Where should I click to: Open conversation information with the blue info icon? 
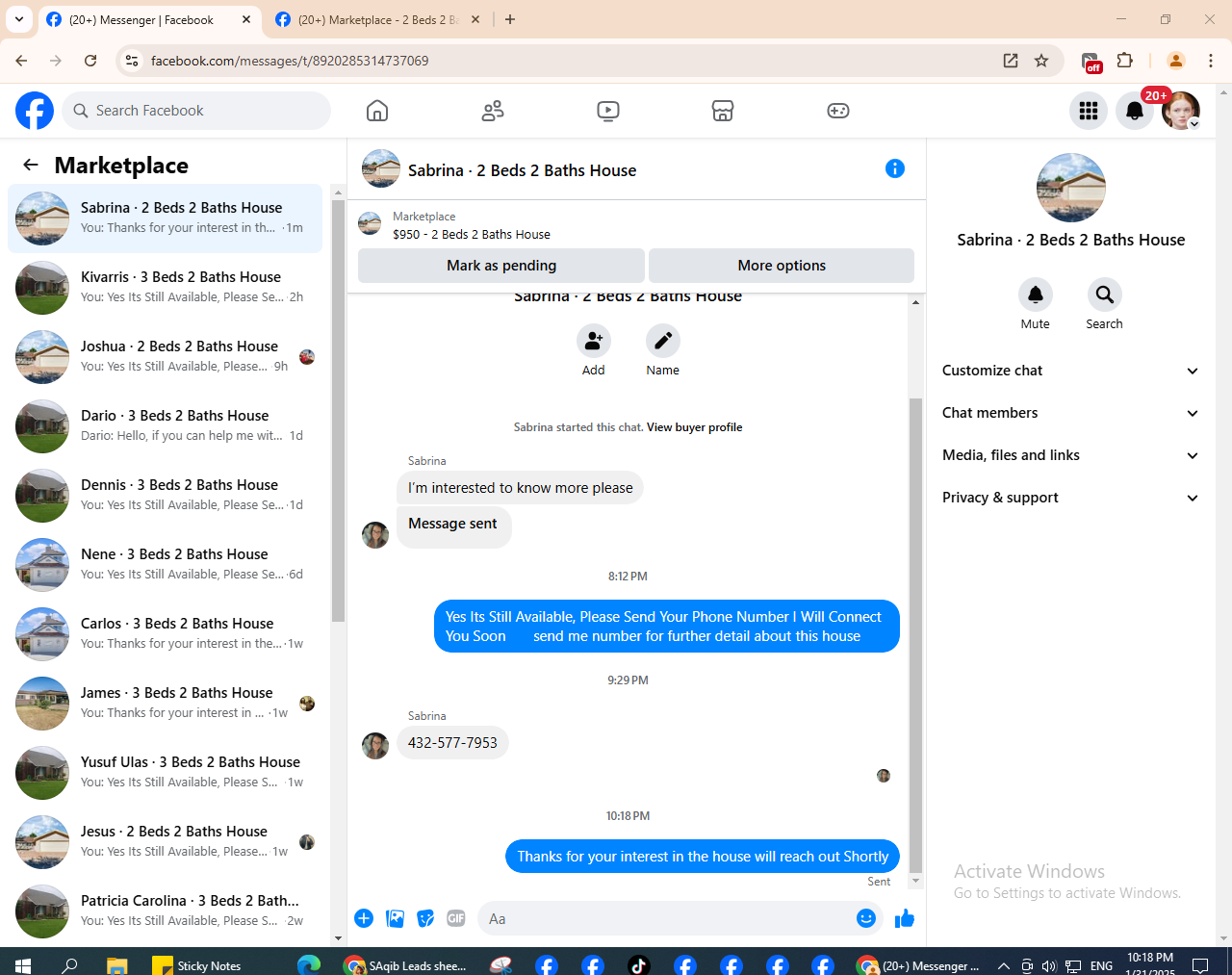(x=895, y=168)
